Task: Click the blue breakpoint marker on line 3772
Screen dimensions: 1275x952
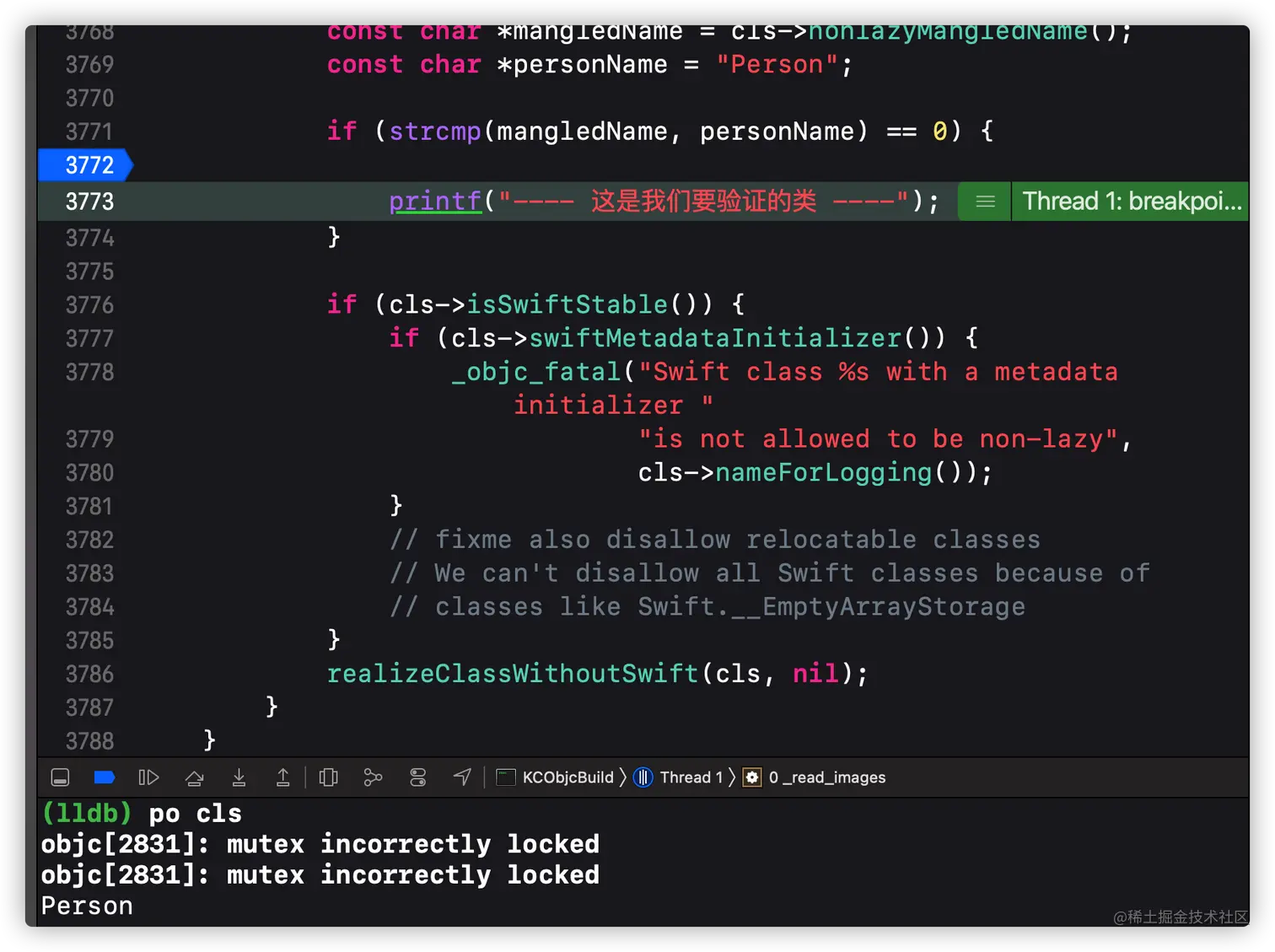Action: tap(86, 164)
